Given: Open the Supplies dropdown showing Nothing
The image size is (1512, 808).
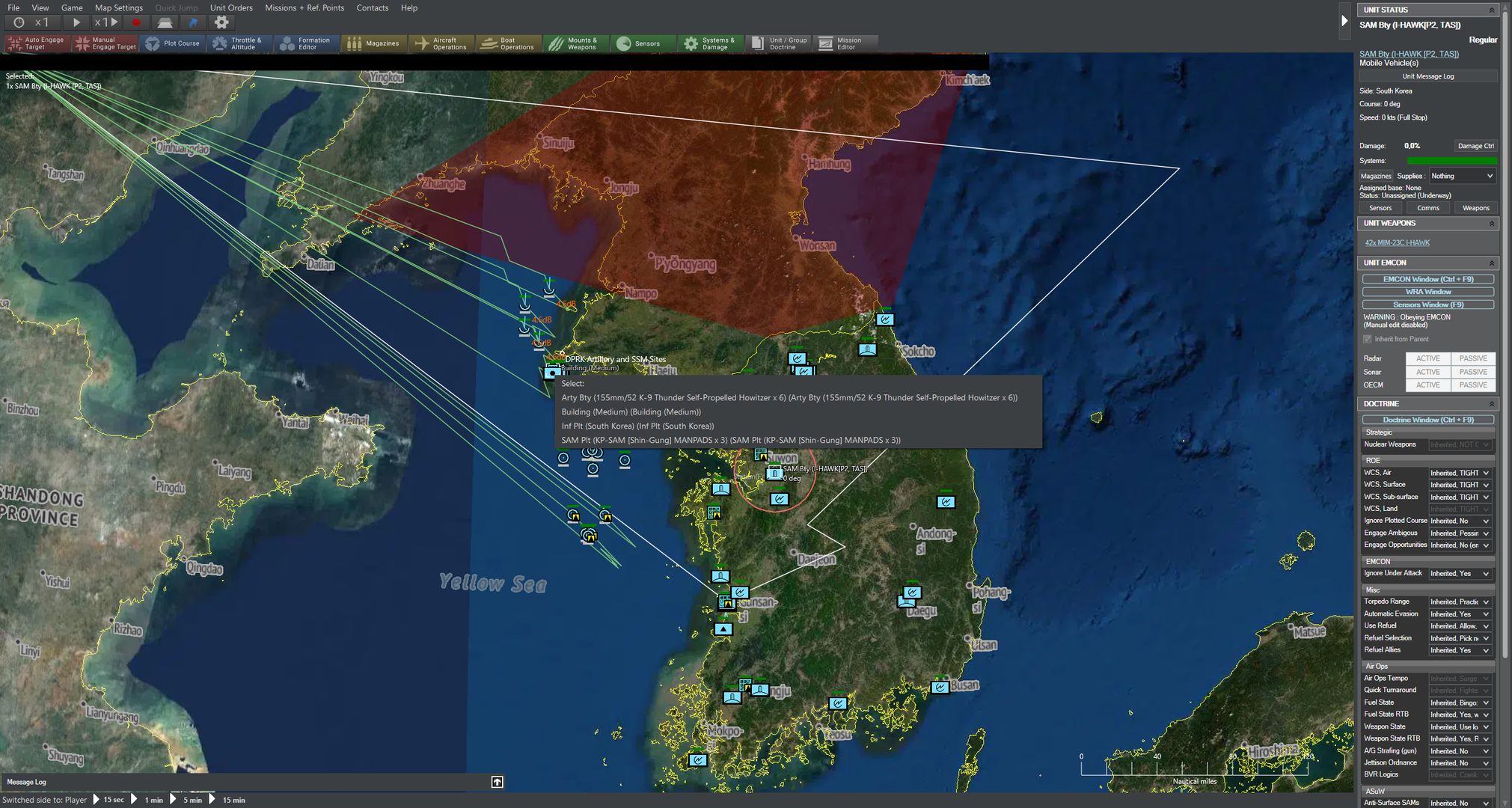Looking at the screenshot, I should (1461, 176).
